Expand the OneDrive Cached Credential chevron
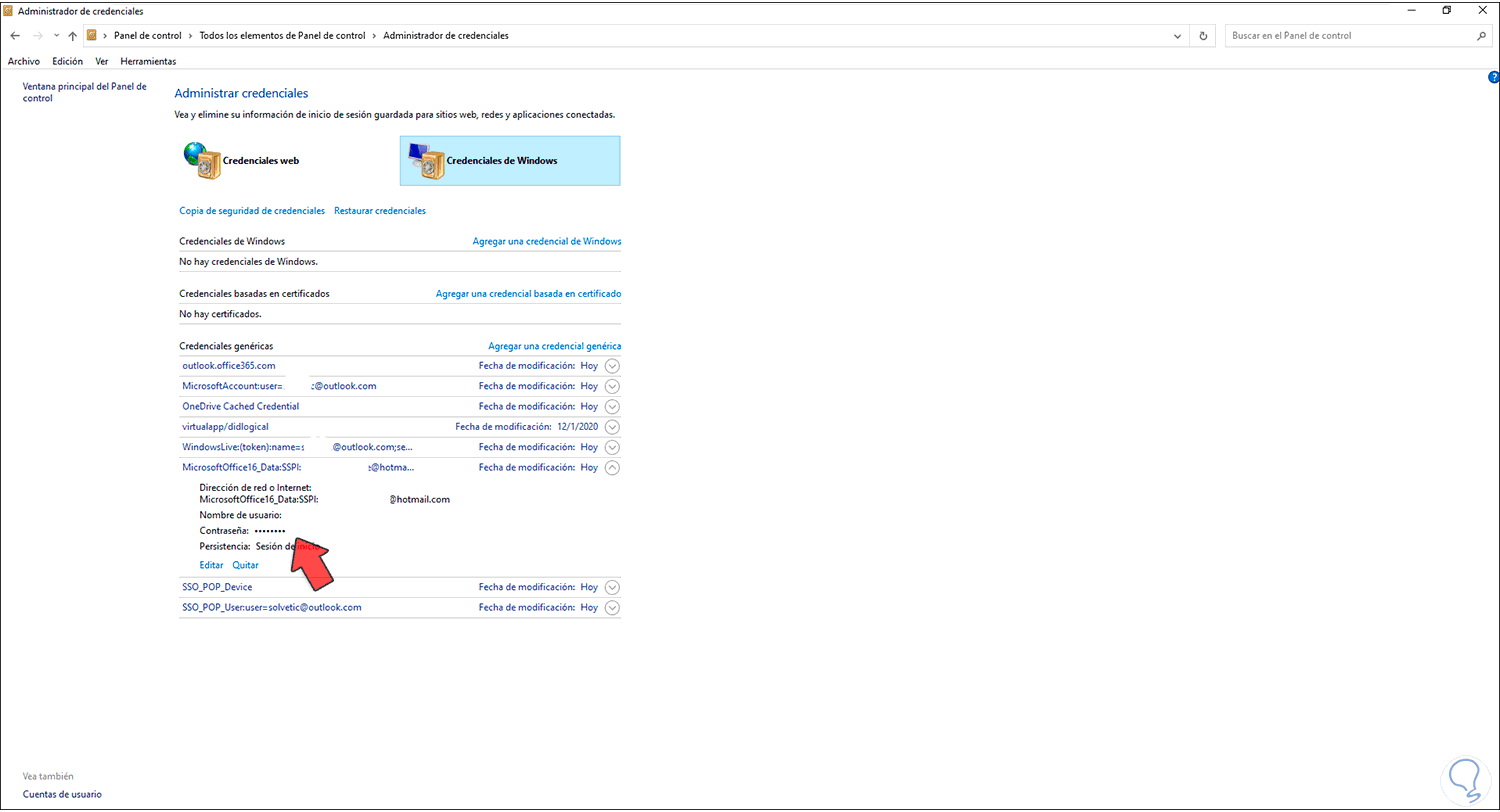The width and height of the screenshot is (1500, 812). click(613, 407)
